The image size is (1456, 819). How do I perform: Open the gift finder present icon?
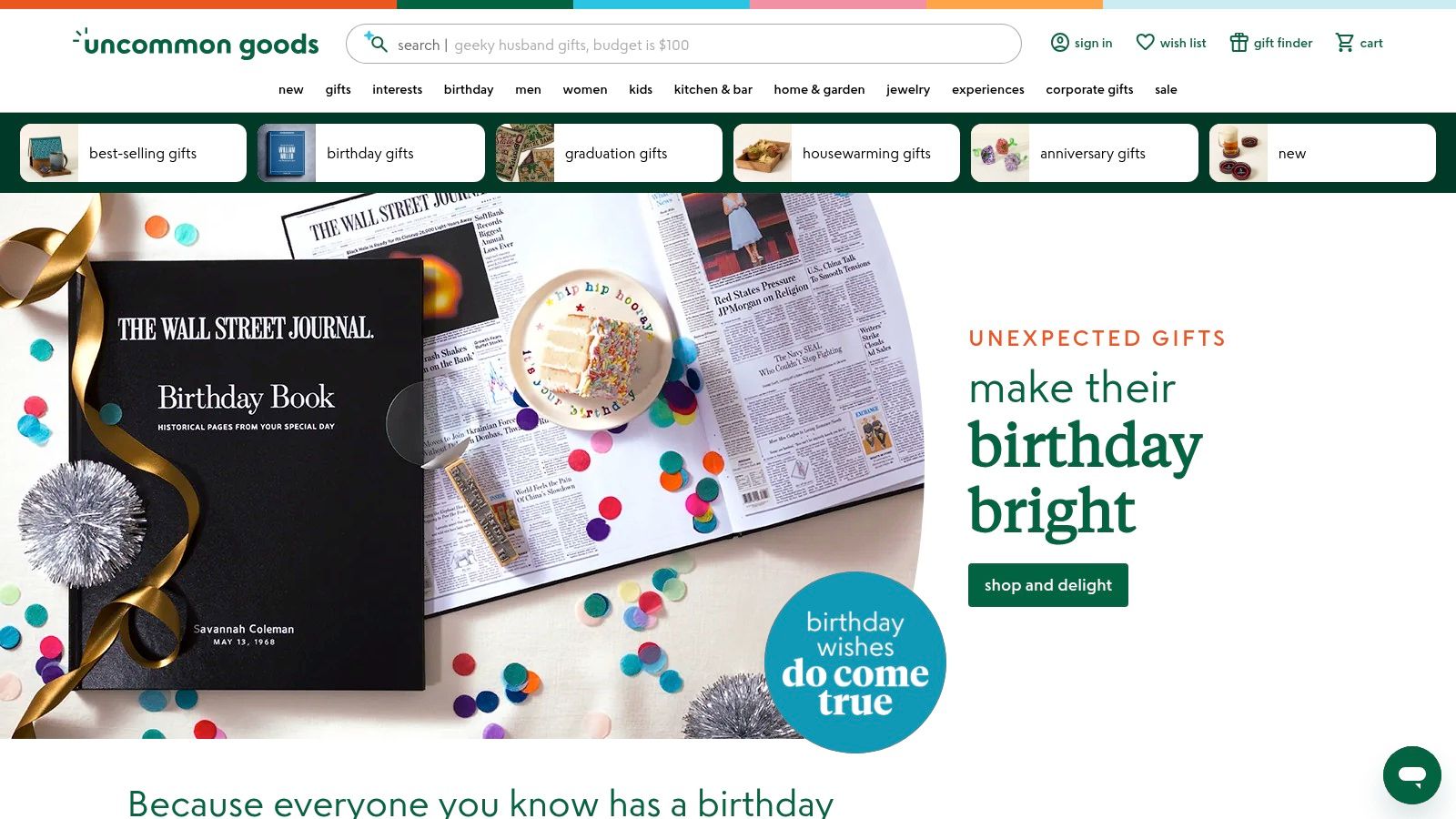point(1239,43)
